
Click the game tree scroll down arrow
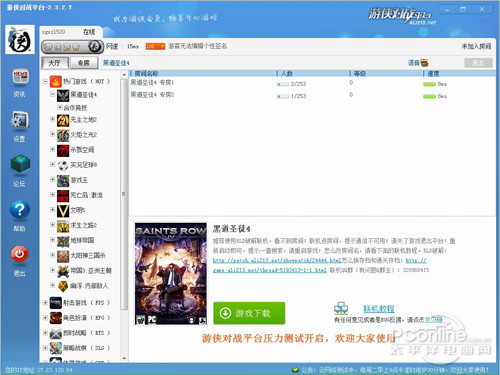point(124,359)
